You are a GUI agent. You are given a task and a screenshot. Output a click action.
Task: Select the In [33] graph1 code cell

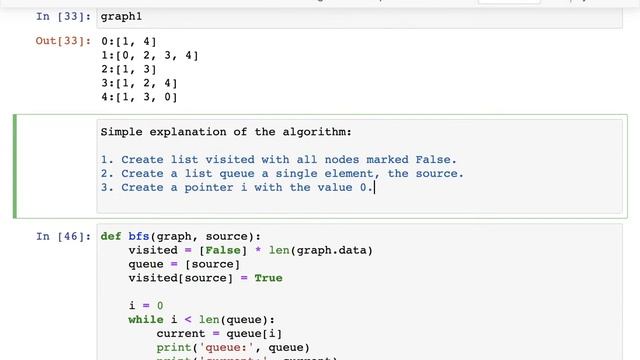(x=359, y=17)
